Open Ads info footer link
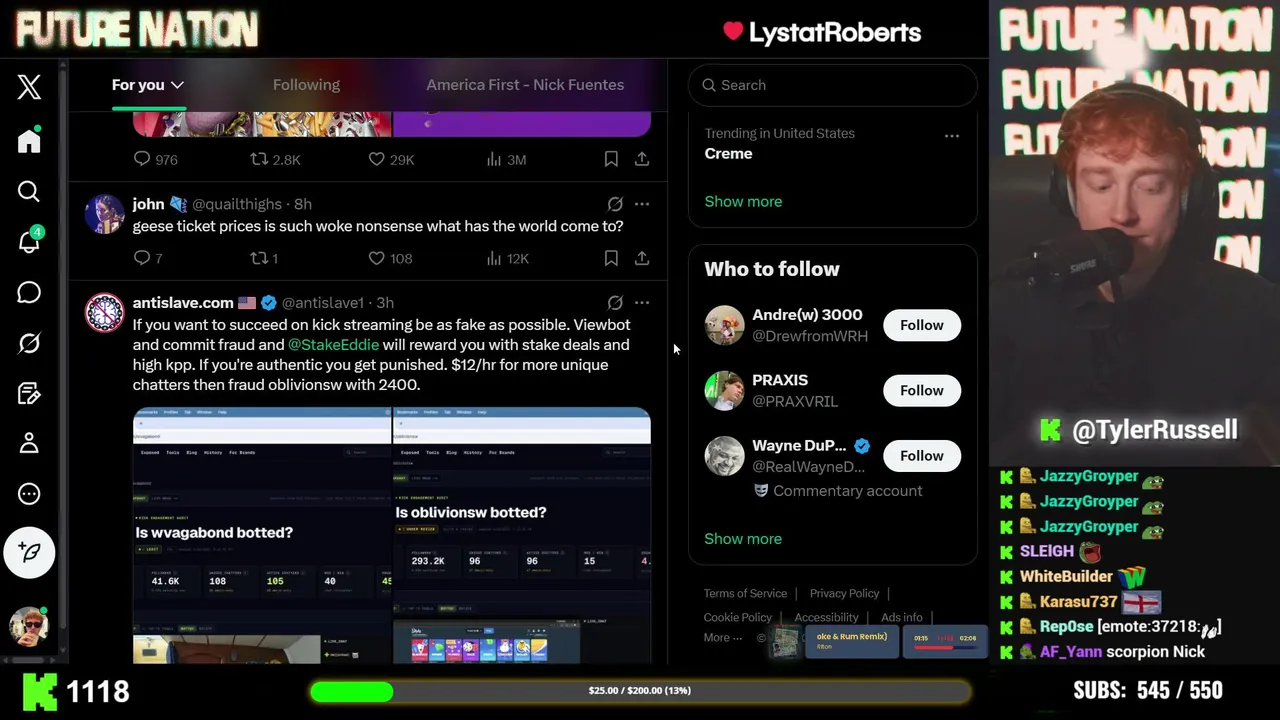Image resolution: width=1280 pixels, height=720 pixels. click(x=901, y=617)
